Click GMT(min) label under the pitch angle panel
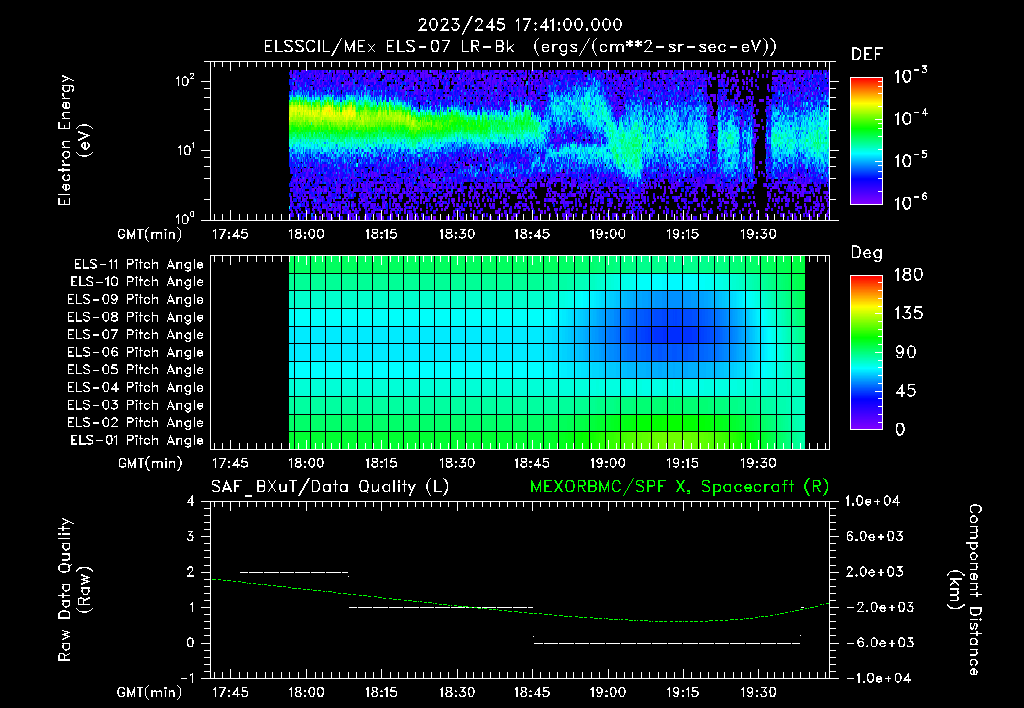The height and width of the screenshot is (708, 1024). click(x=150, y=463)
